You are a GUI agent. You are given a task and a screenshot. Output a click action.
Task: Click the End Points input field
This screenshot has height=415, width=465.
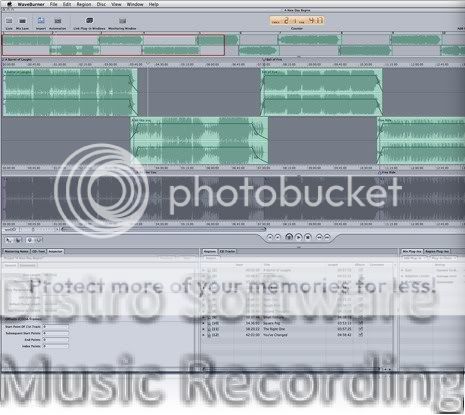click(55, 340)
